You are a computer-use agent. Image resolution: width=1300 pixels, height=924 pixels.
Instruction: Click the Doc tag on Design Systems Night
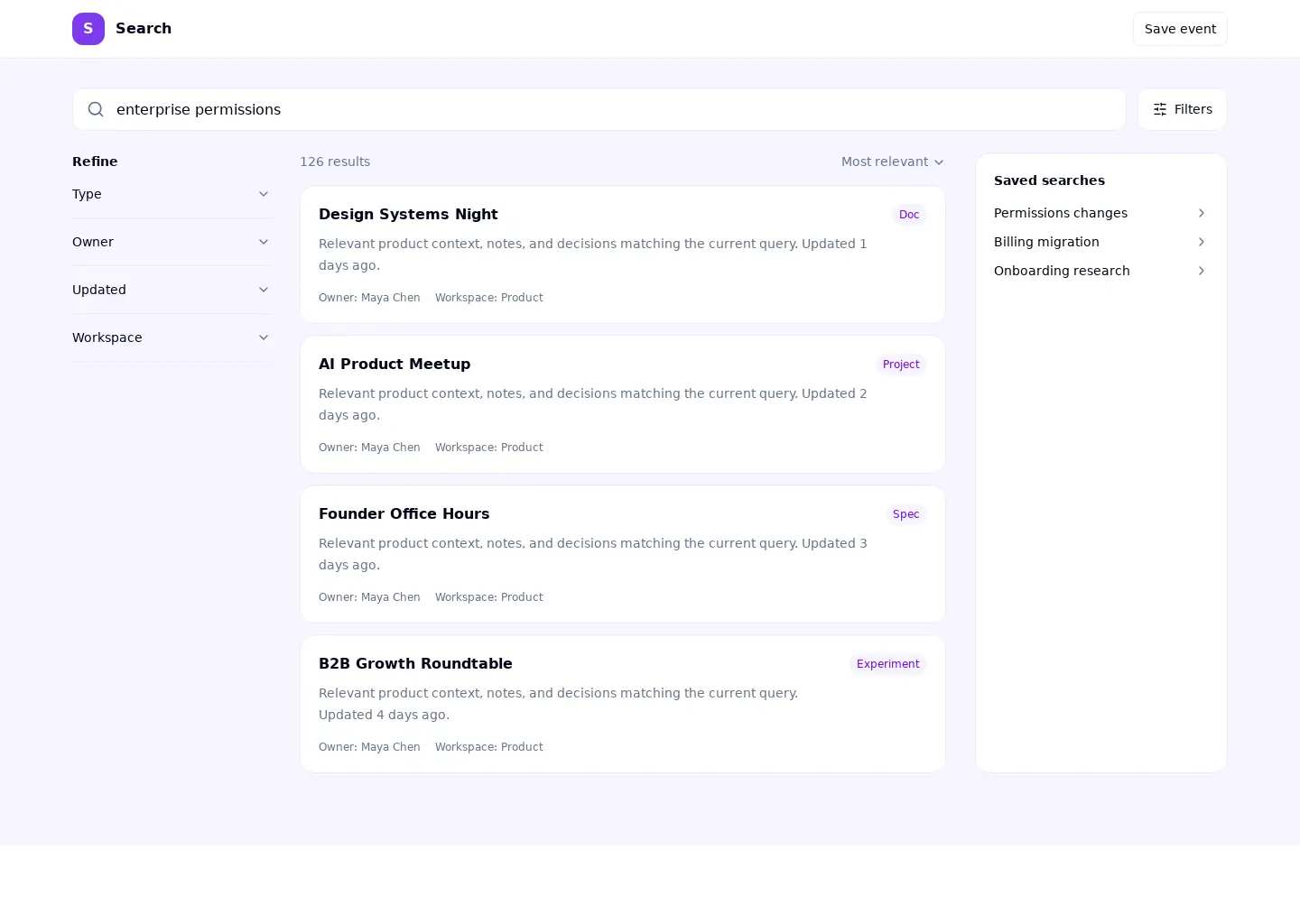coord(909,215)
